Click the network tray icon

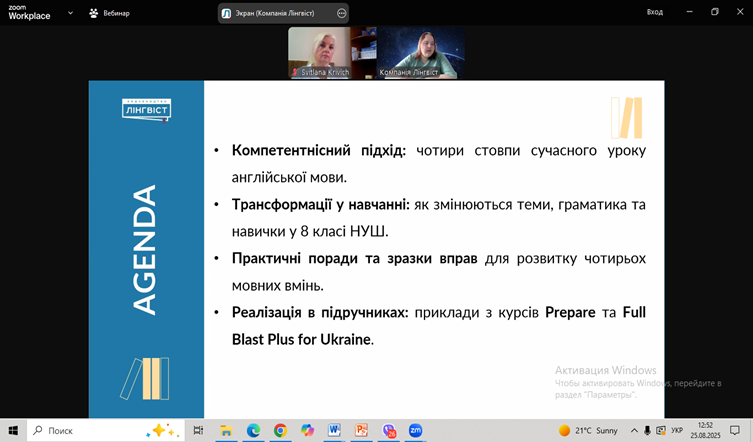coord(661,430)
